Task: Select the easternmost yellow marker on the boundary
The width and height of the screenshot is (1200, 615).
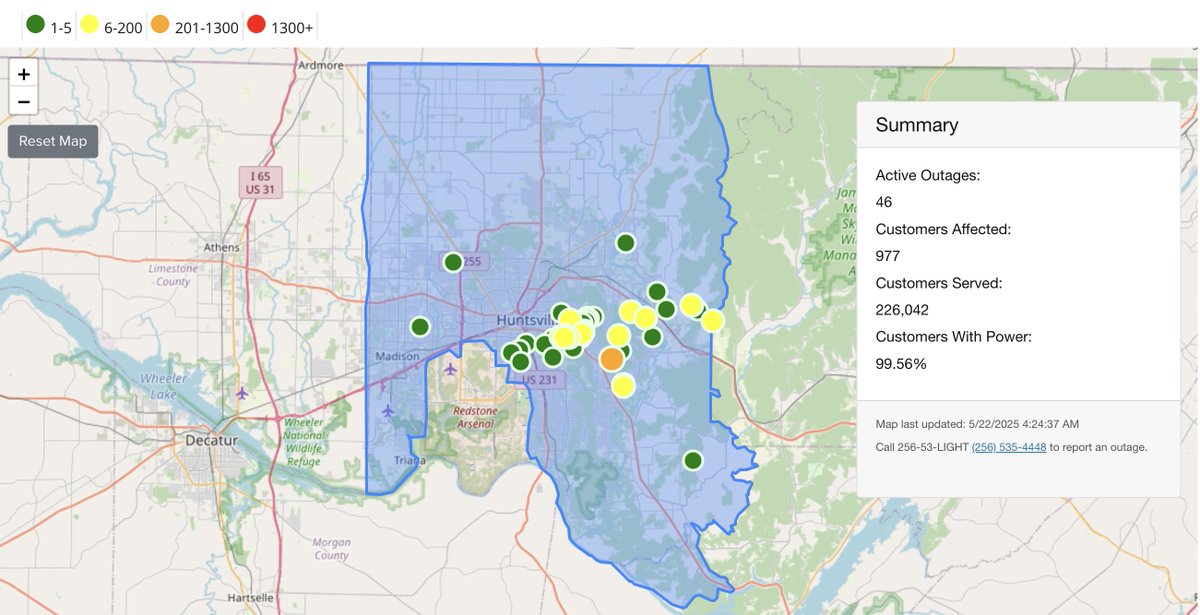Action: click(x=712, y=321)
